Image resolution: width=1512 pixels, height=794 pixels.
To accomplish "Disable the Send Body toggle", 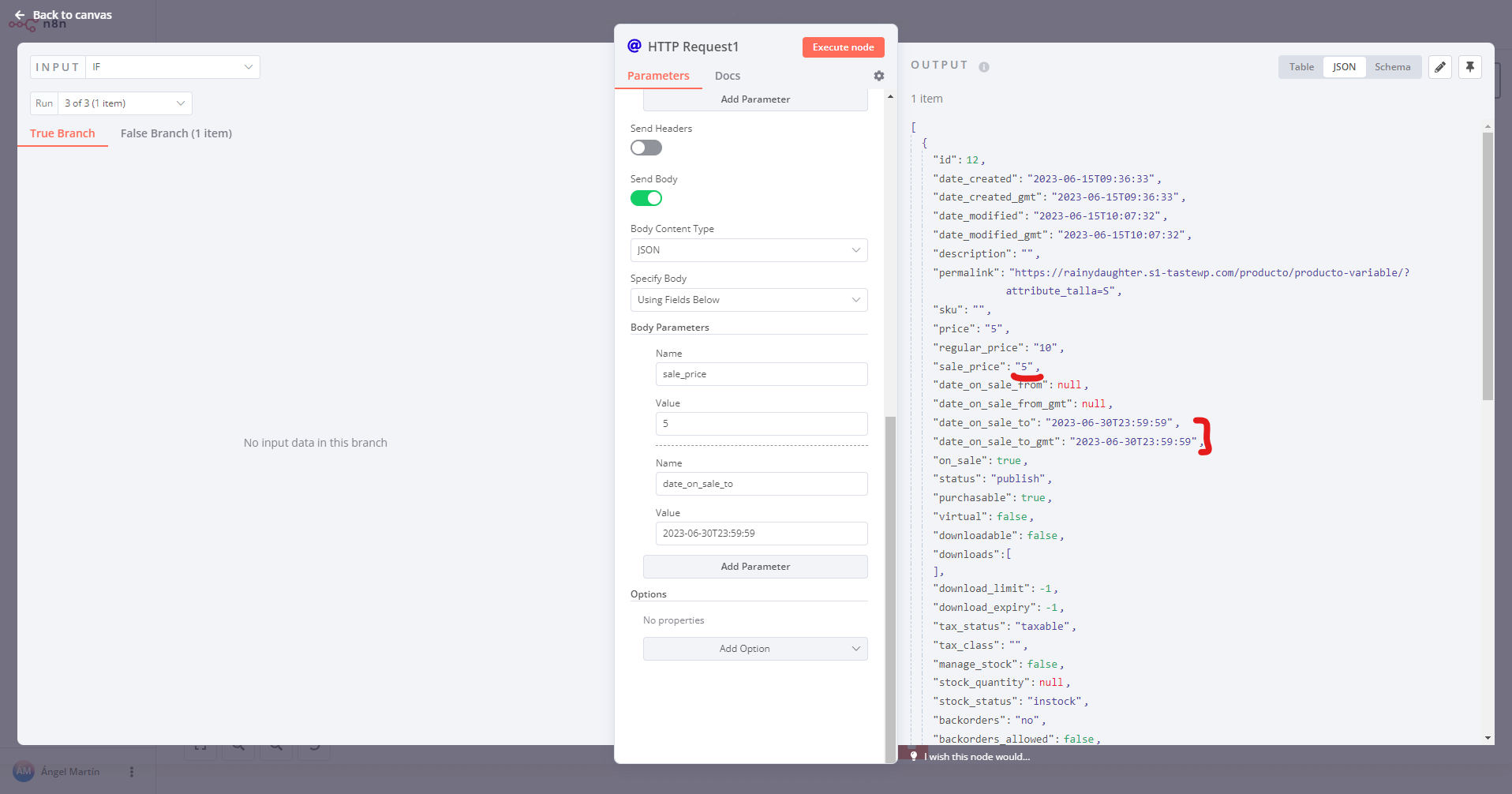I will tap(646, 198).
